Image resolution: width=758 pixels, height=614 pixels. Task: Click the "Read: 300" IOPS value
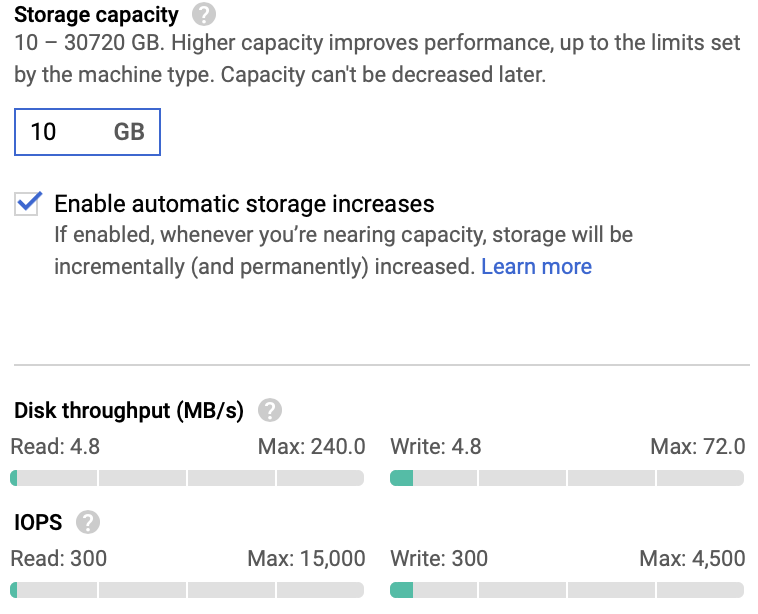click(x=60, y=558)
